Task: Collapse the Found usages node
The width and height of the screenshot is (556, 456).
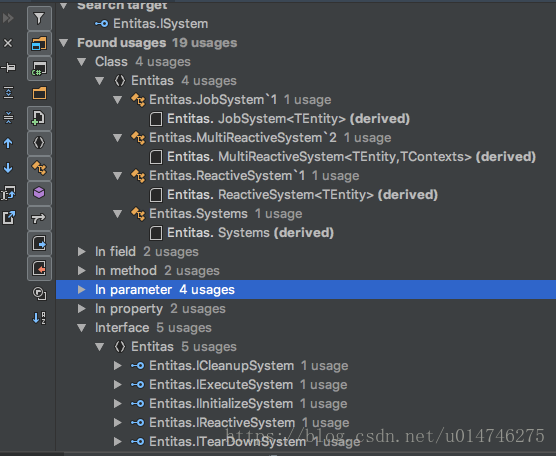Action: [x=64, y=43]
